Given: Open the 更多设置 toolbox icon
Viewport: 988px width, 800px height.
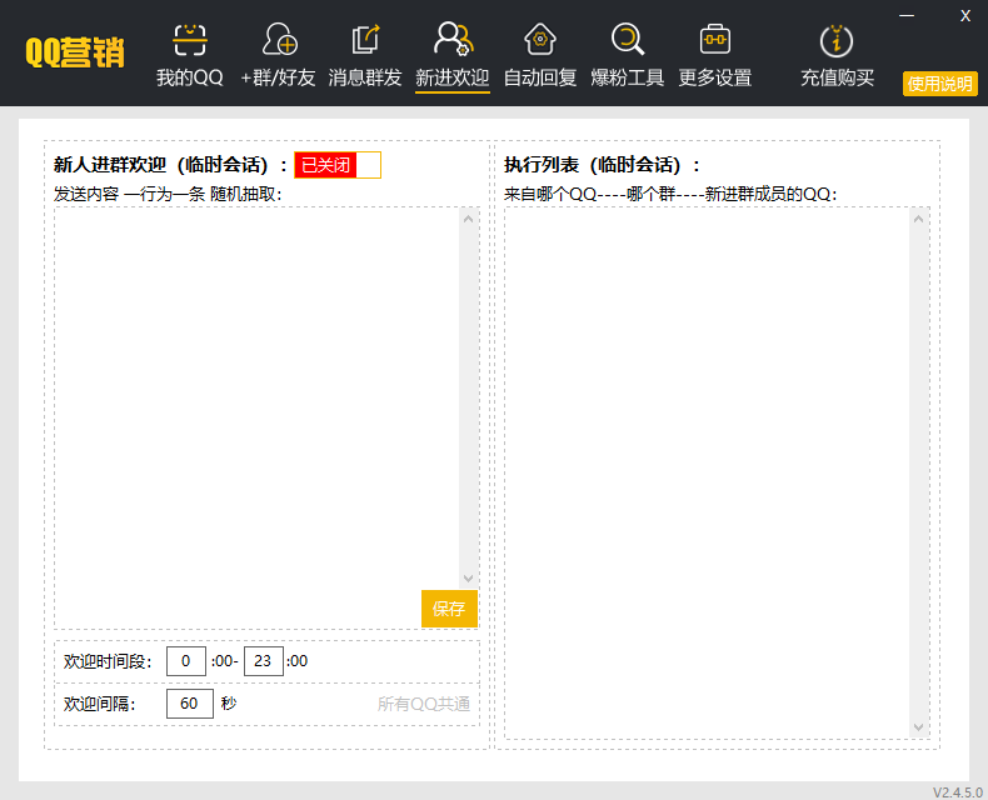Looking at the screenshot, I should click(715, 40).
